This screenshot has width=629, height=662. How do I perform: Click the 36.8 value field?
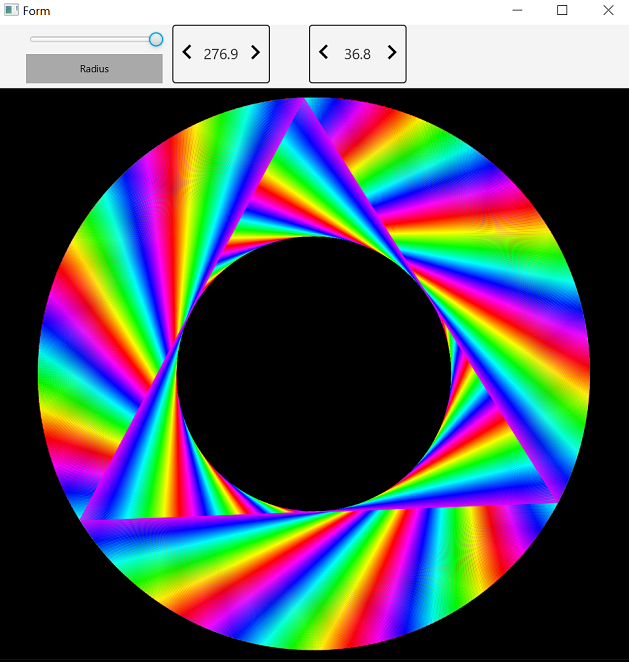(358, 54)
